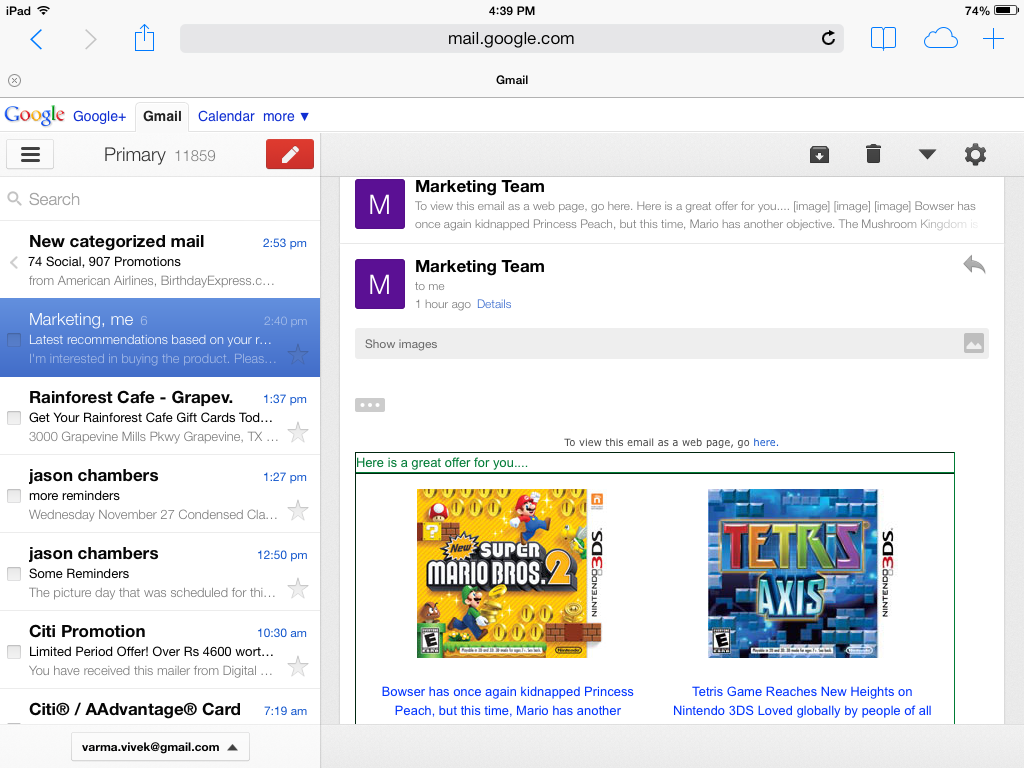Image resolution: width=1024 pixels, height=768 pixels.
Task: Open the Calendar tab
Action: pos(226,116)
